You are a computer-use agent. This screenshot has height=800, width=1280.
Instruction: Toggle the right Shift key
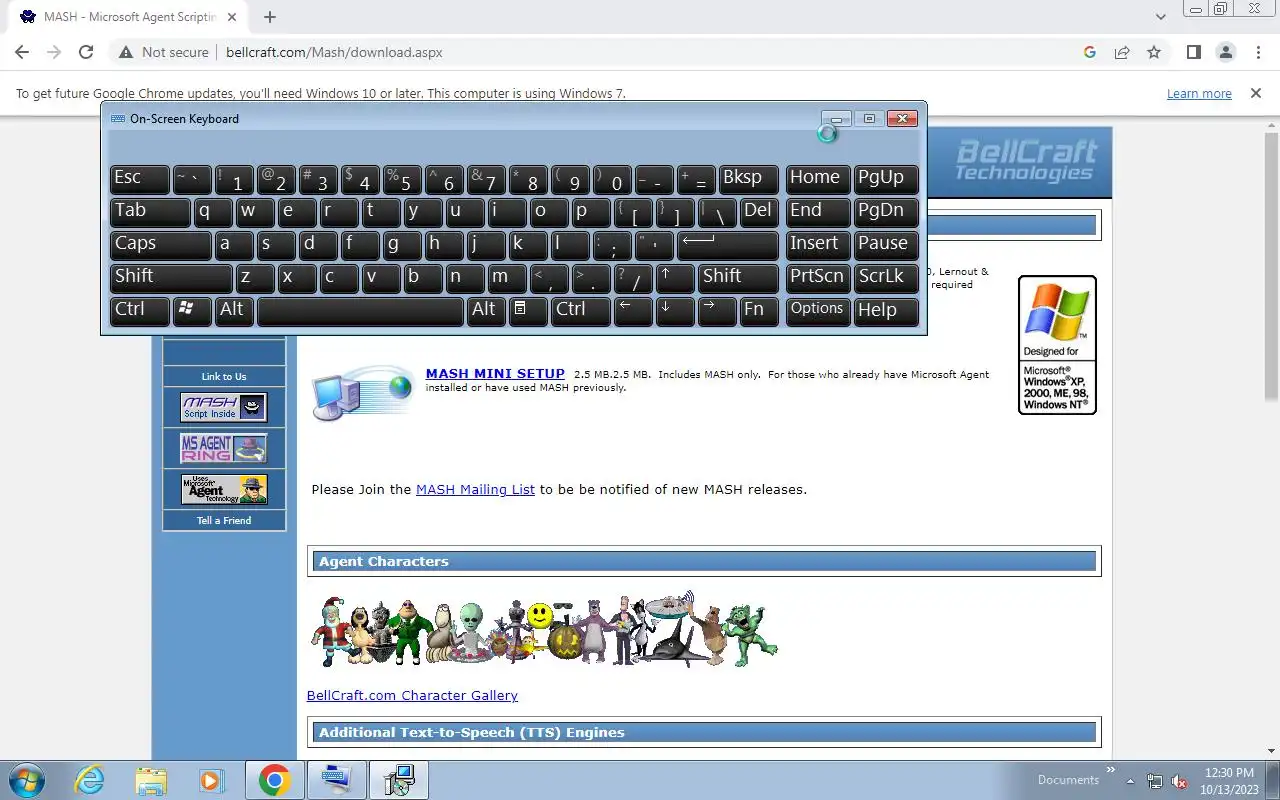[738, 278]
